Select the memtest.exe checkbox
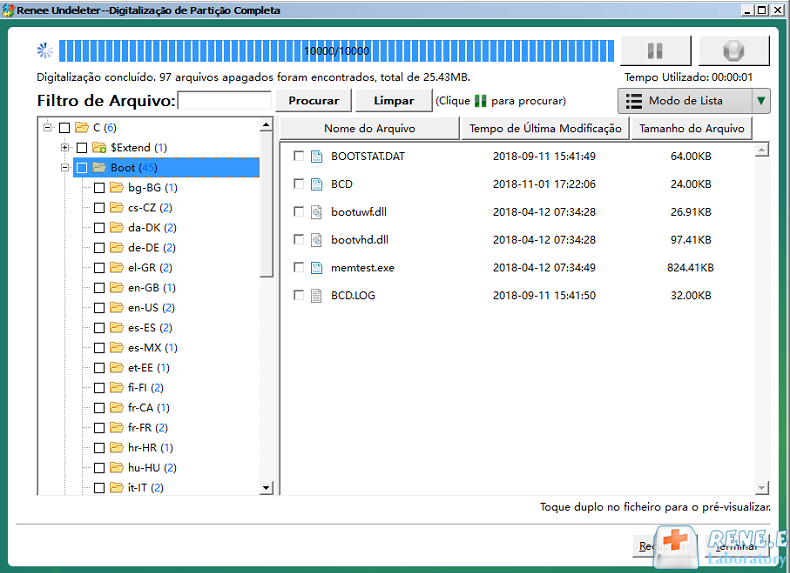 coord(299,267)
